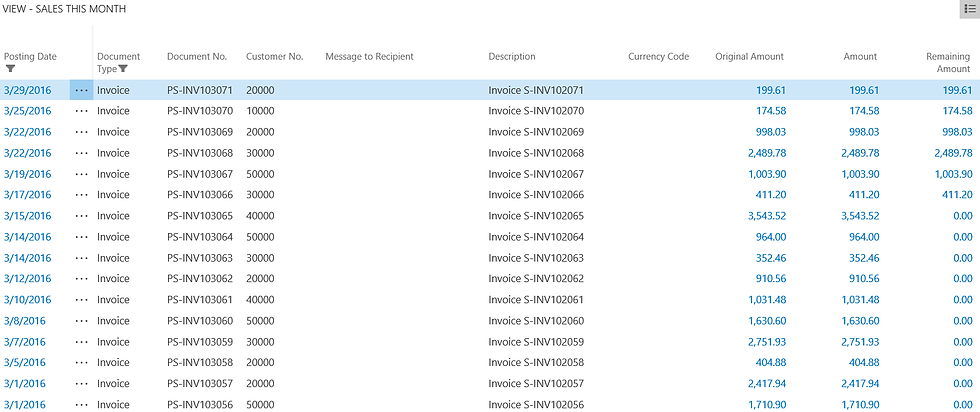Select Document No. PS-INV103071 cell
The width and height of the screenshot is (980, 412).
[200, 90]
